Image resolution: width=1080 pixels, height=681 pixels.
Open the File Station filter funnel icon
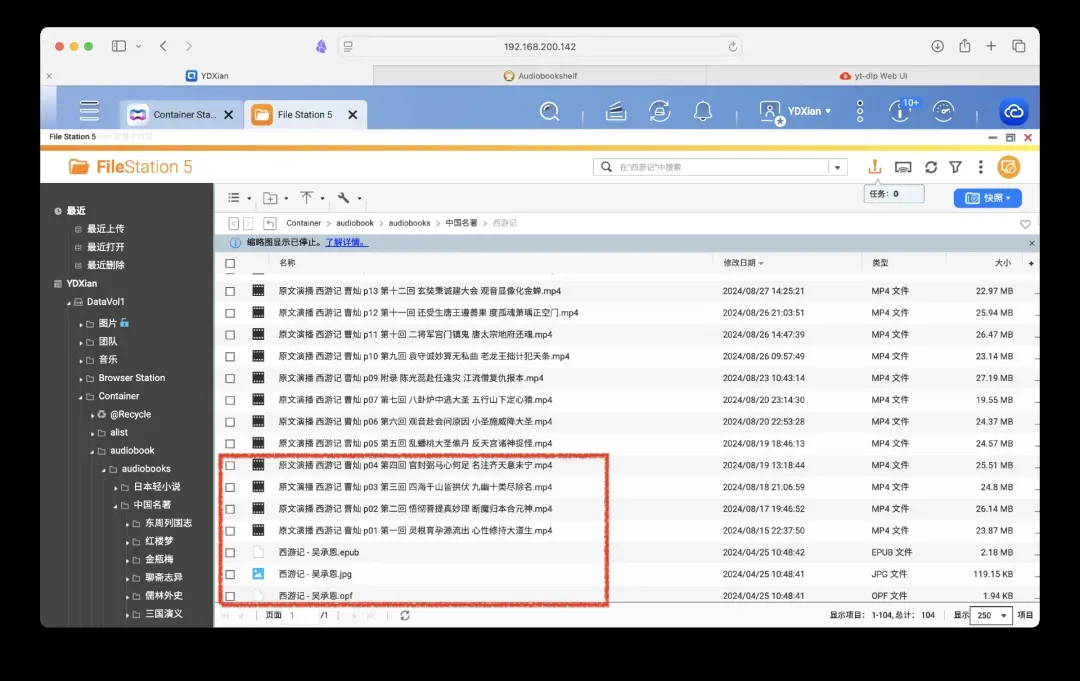[955, 167]
